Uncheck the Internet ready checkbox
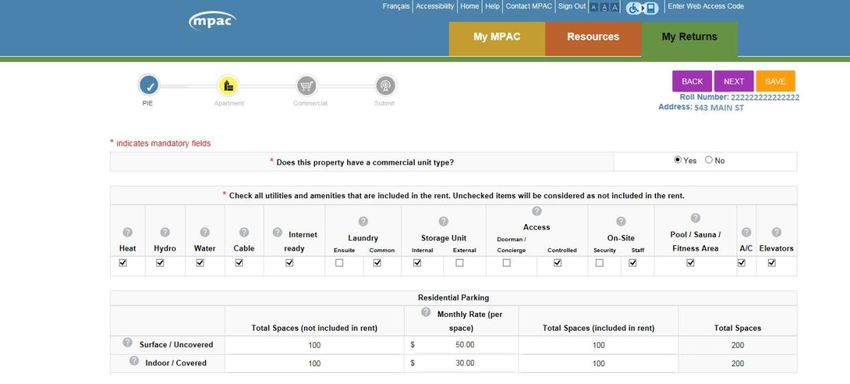The height and width of the screenshot is (384, 850). click(289, 263)
